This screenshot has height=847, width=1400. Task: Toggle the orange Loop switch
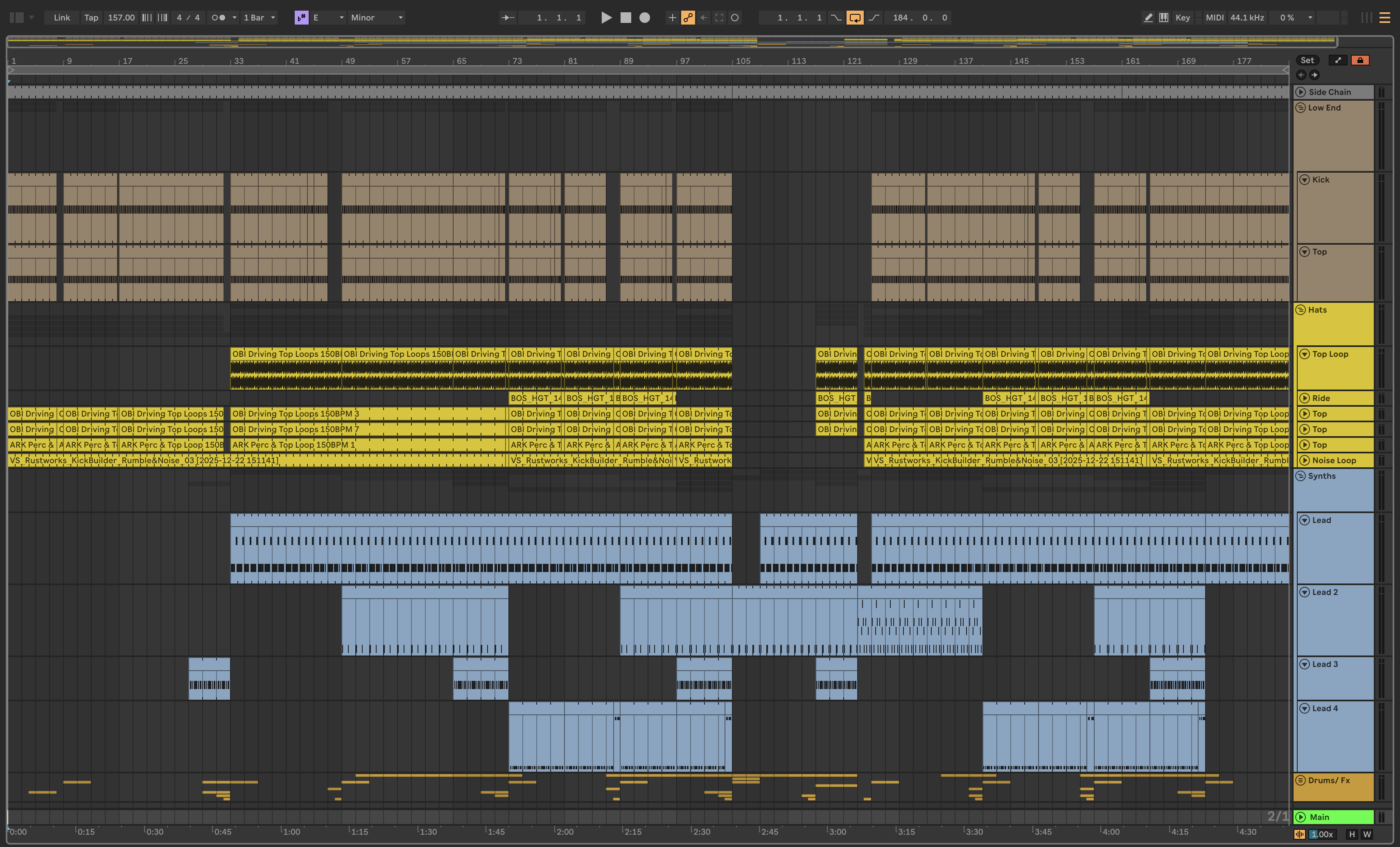855,18
